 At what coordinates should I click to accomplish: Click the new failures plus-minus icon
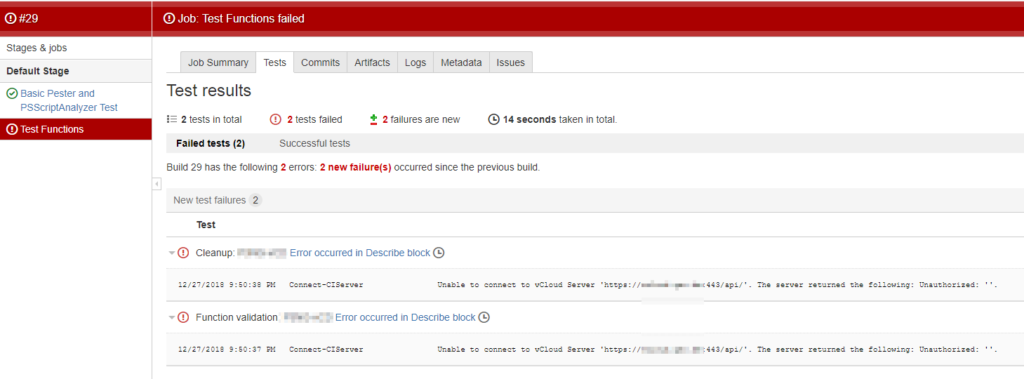coord(374,120)
